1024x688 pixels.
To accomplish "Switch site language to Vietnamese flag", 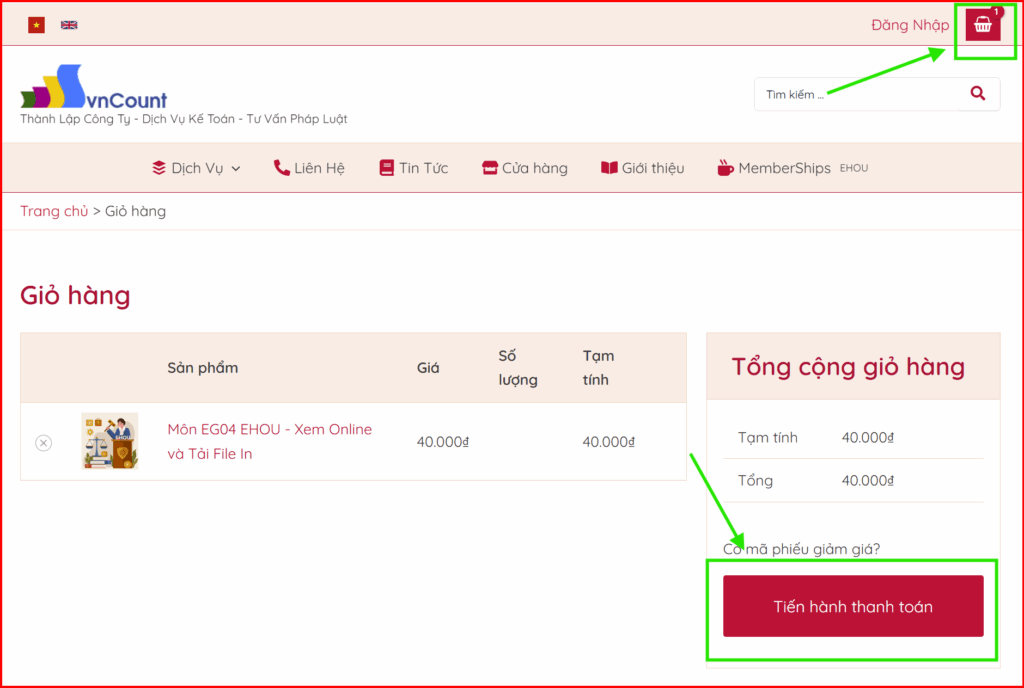I will tap(37, 25).
